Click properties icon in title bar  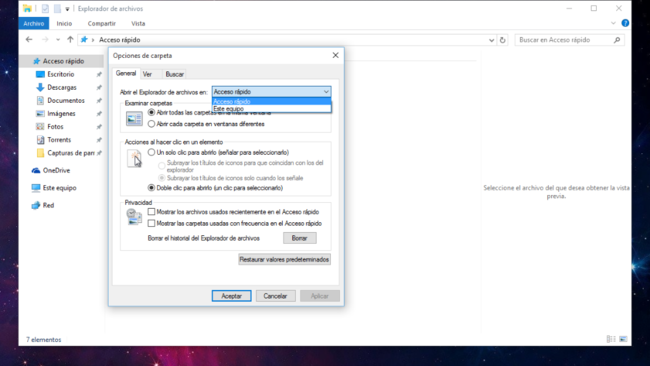tap(45, 9)
